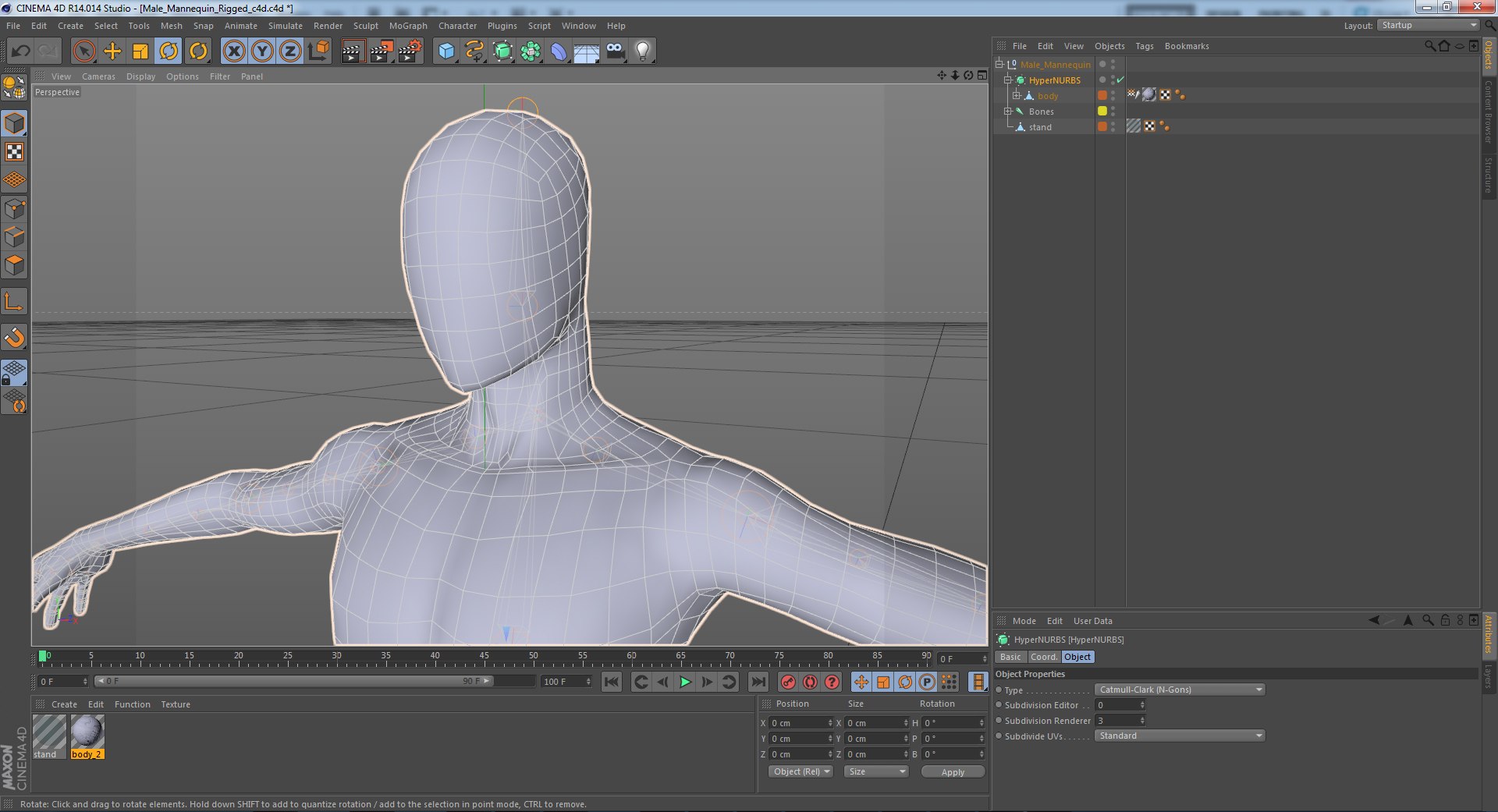Viewport: 1498px width, 812px height.
Task: Collapse the HyperNURBS tree node
Action: 1007,80
